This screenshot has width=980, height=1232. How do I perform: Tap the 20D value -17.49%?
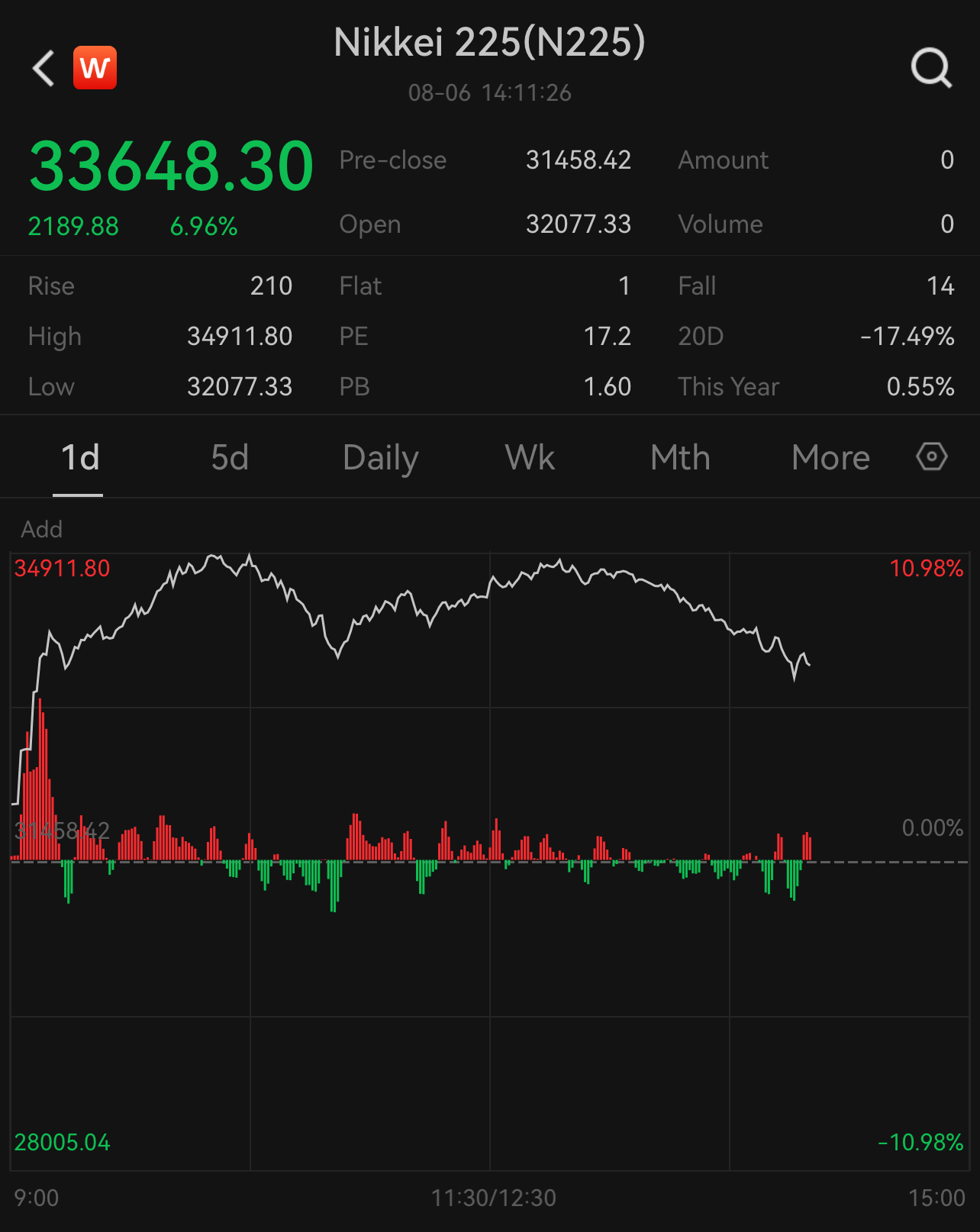tap(907, 337)
